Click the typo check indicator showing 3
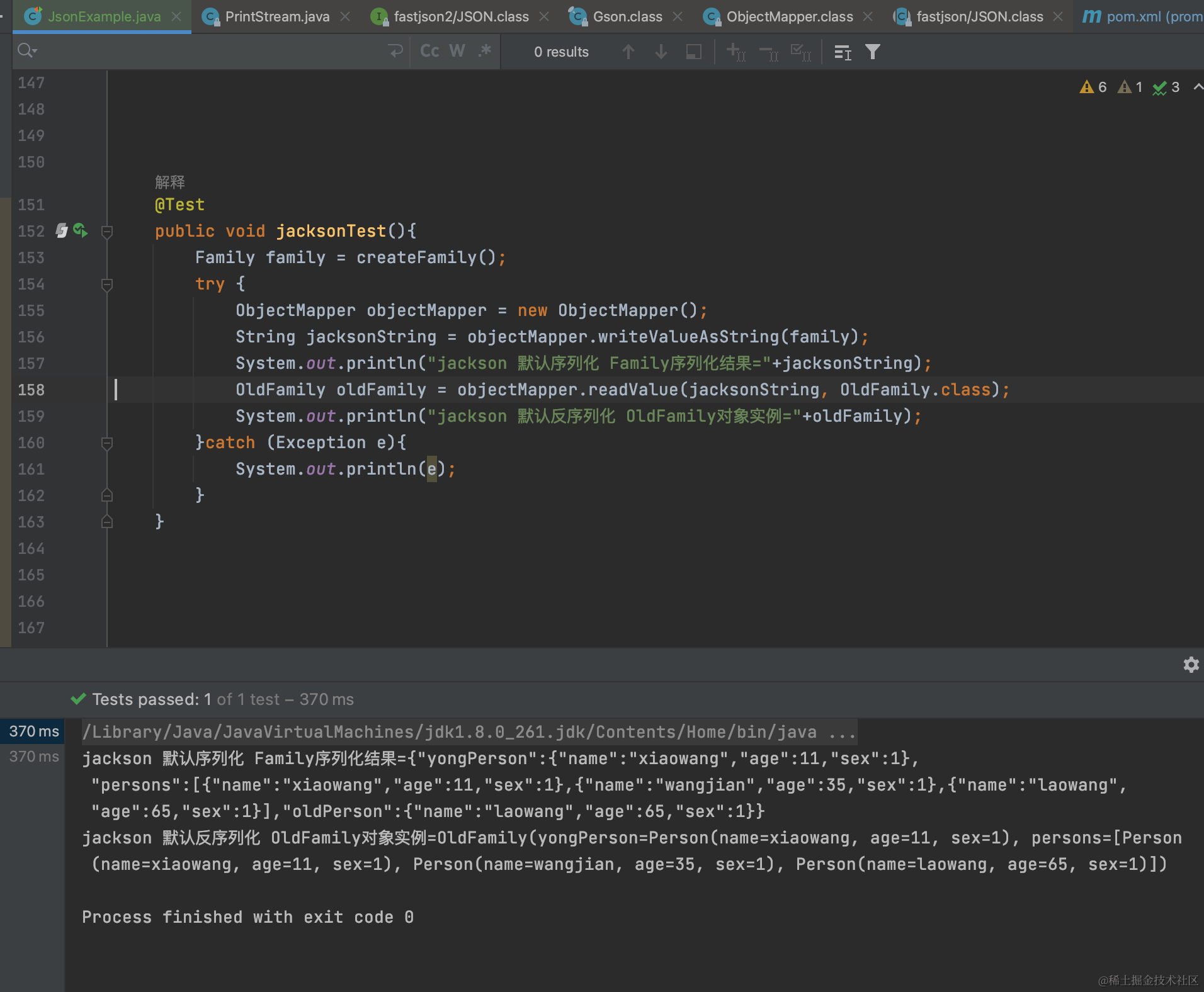 tap(1166, 87)
